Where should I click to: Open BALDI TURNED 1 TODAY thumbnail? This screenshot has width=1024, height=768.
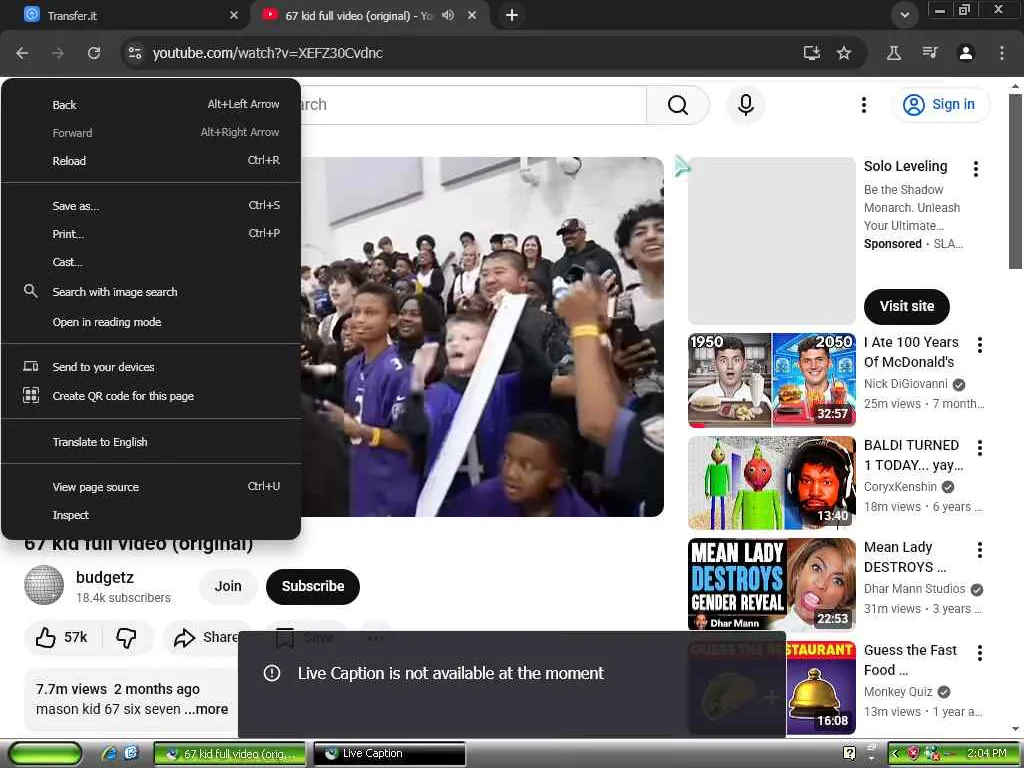point(772,483)
